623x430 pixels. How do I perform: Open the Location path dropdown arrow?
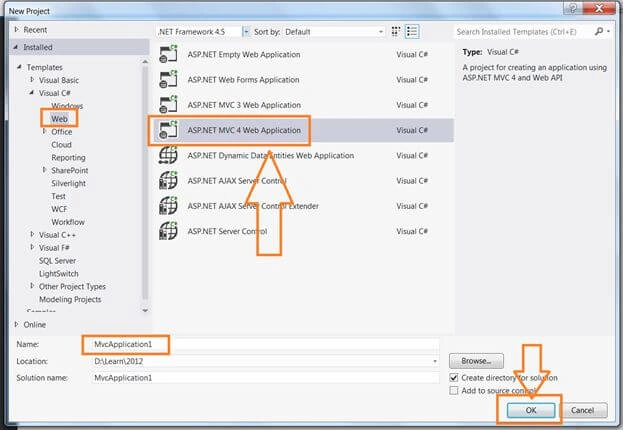coord(435,361)
